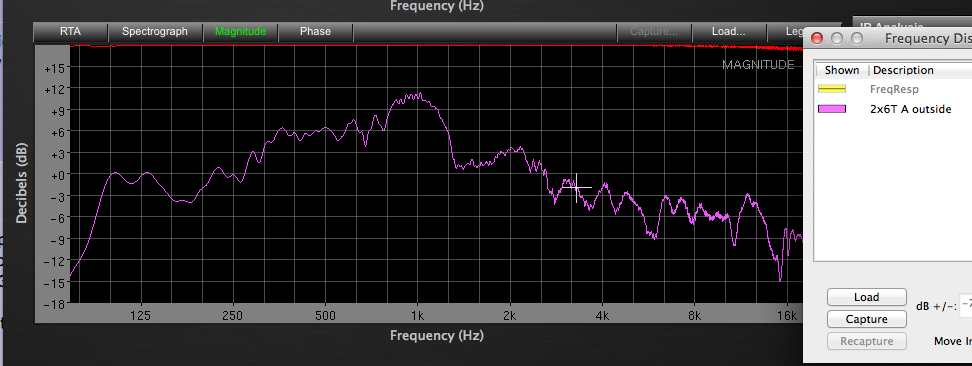Viewport: 972px width, 366px height.
Task: Click the Capture button in the dialog
Action: tap(867, 319)
